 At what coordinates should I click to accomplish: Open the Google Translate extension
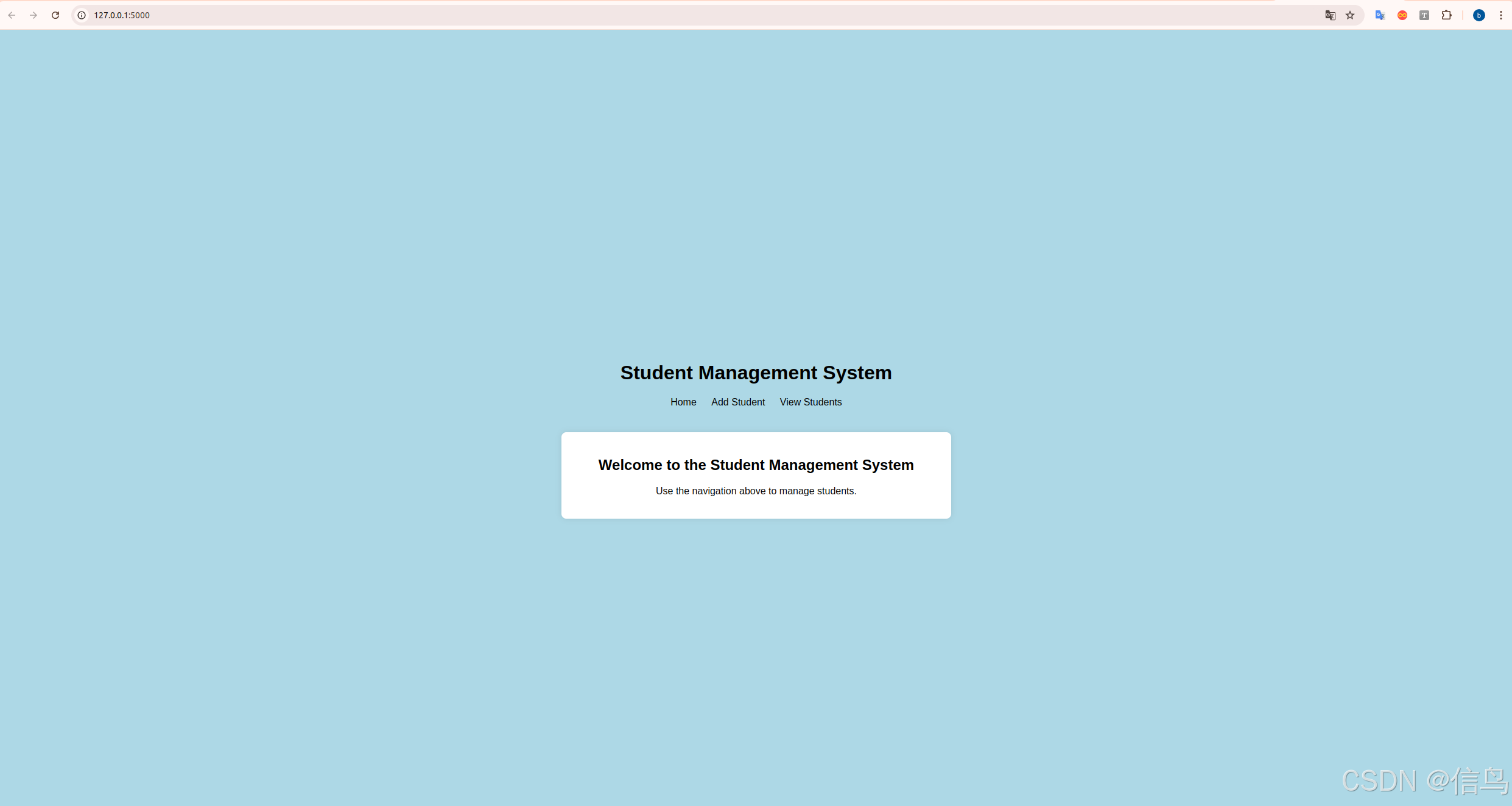(1380, 15)
